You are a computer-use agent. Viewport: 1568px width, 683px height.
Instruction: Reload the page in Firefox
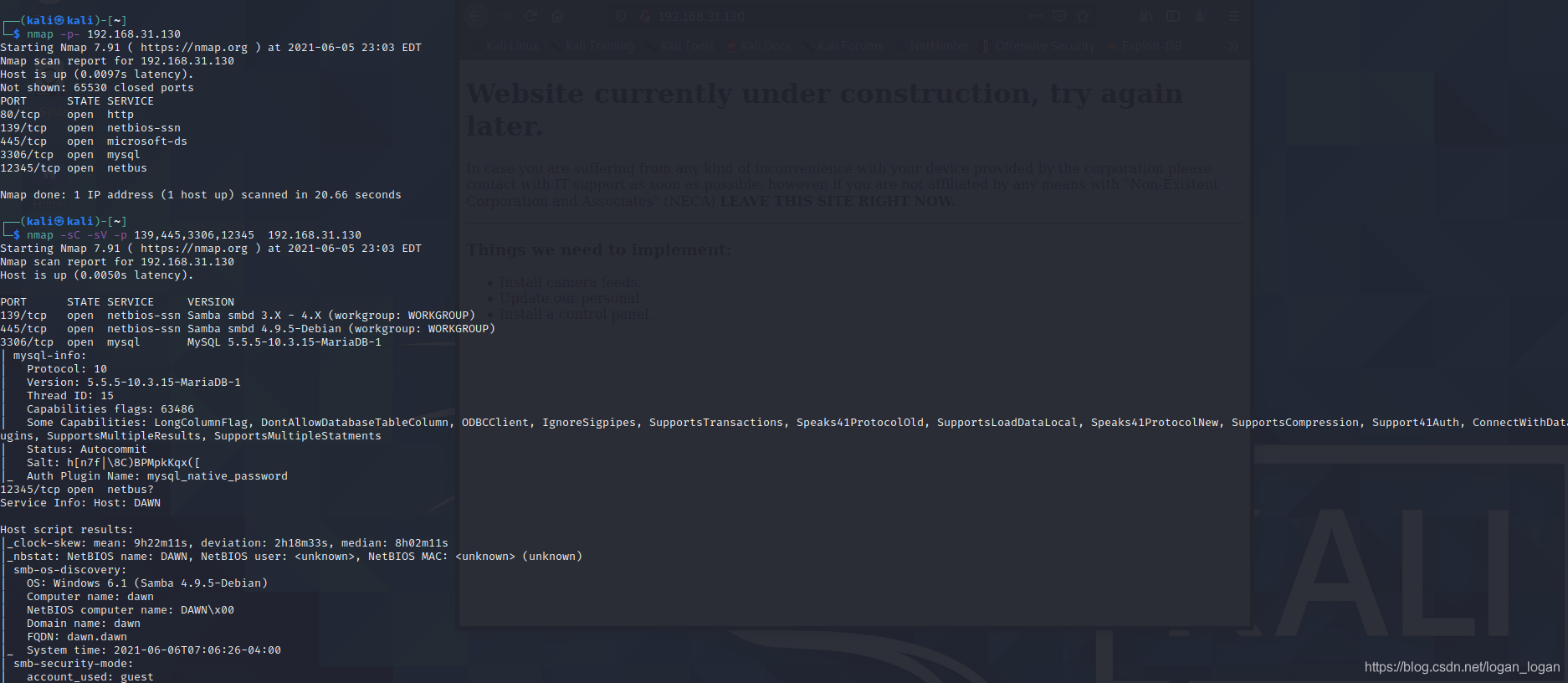point(530,16)
